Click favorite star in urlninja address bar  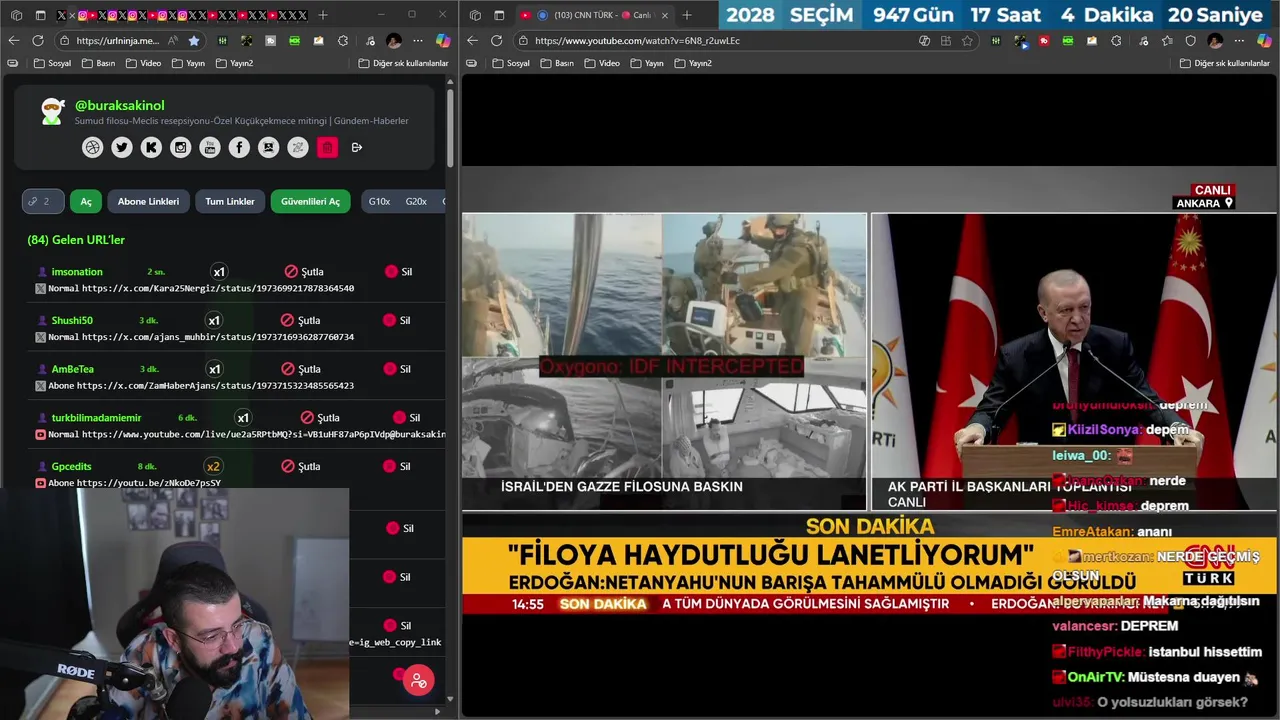pyautogui.click(x=194, y=41)
